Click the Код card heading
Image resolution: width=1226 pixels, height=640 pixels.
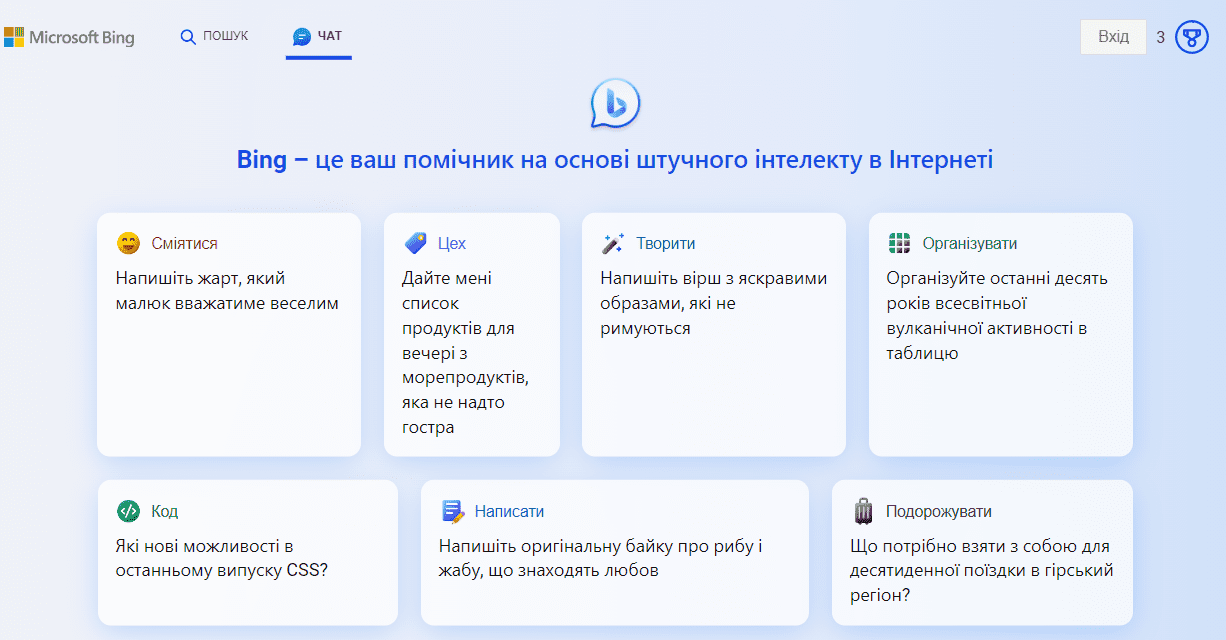coord(165,511)
